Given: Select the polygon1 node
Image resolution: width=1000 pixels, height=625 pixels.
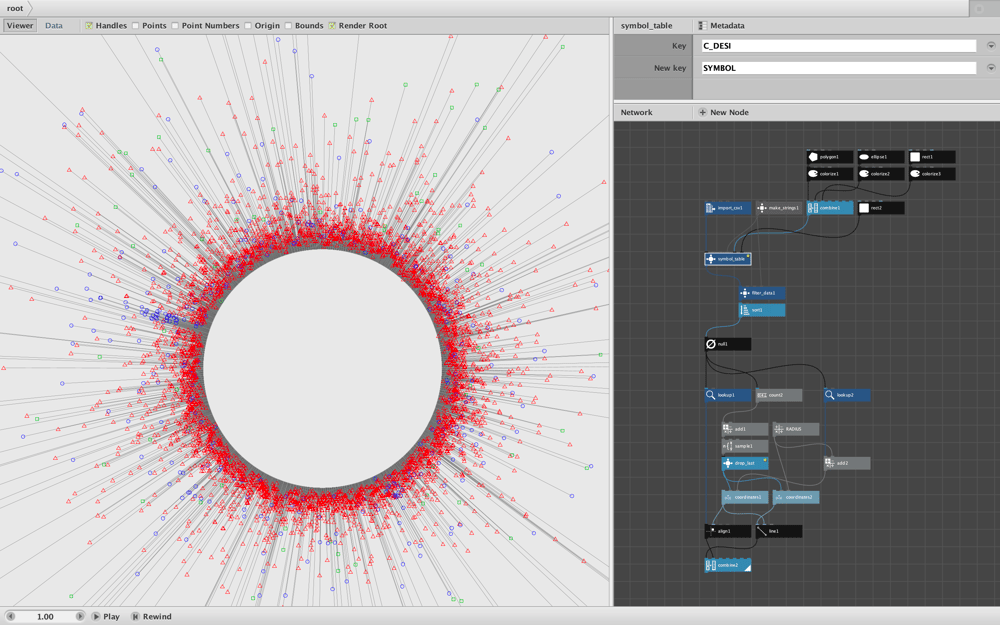Looking at the screenshot, I should click(x=830, y=157).
